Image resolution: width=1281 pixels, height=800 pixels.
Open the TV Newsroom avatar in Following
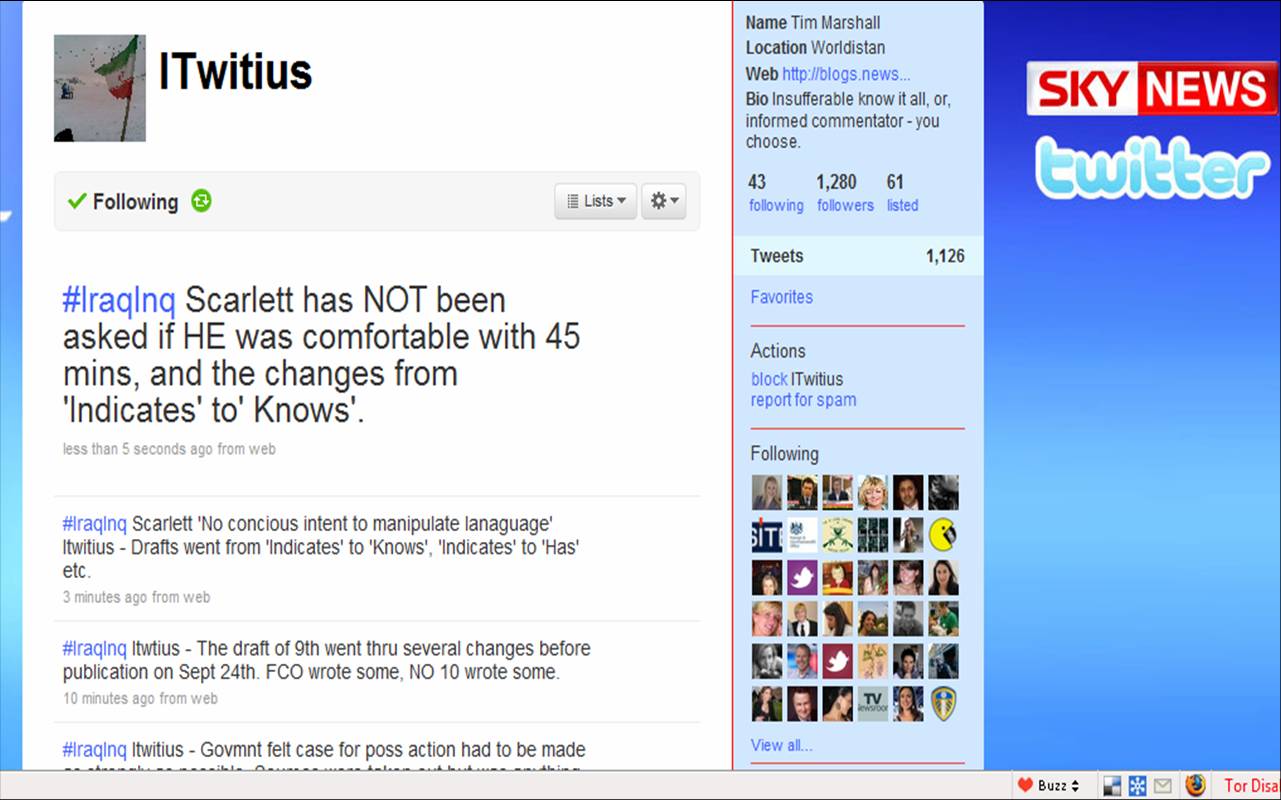(873, 703)
